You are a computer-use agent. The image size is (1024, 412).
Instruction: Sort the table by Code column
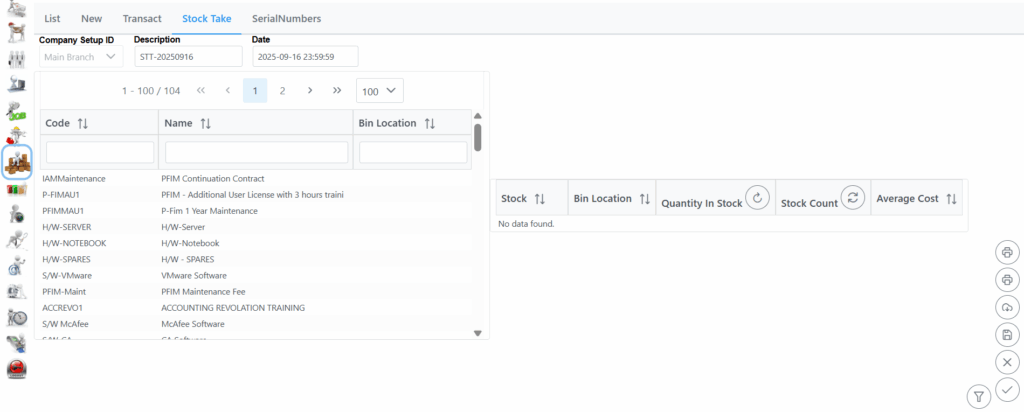coord(83,123)
